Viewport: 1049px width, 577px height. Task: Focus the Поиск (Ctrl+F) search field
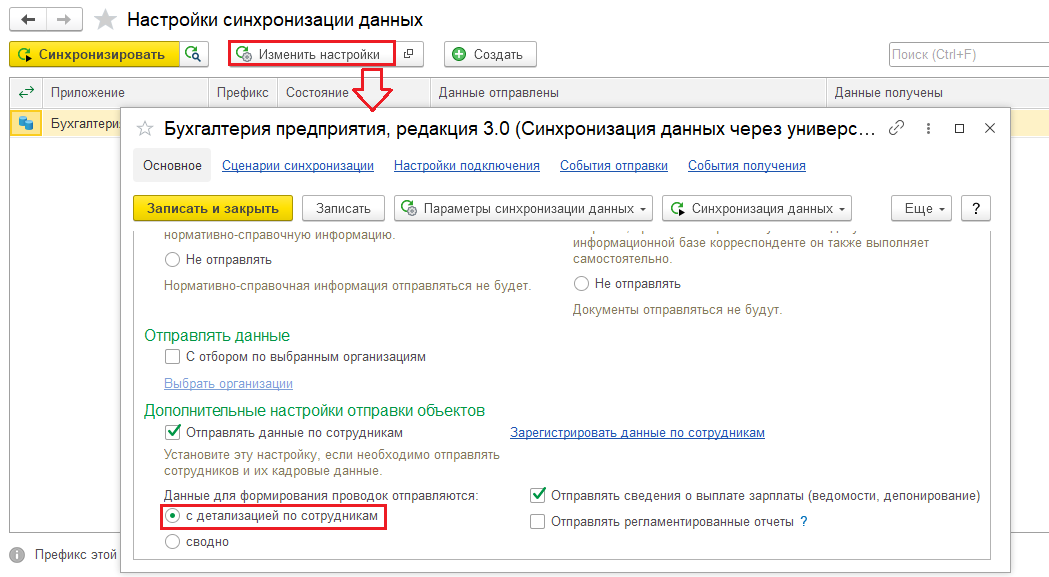click(969, 54)
